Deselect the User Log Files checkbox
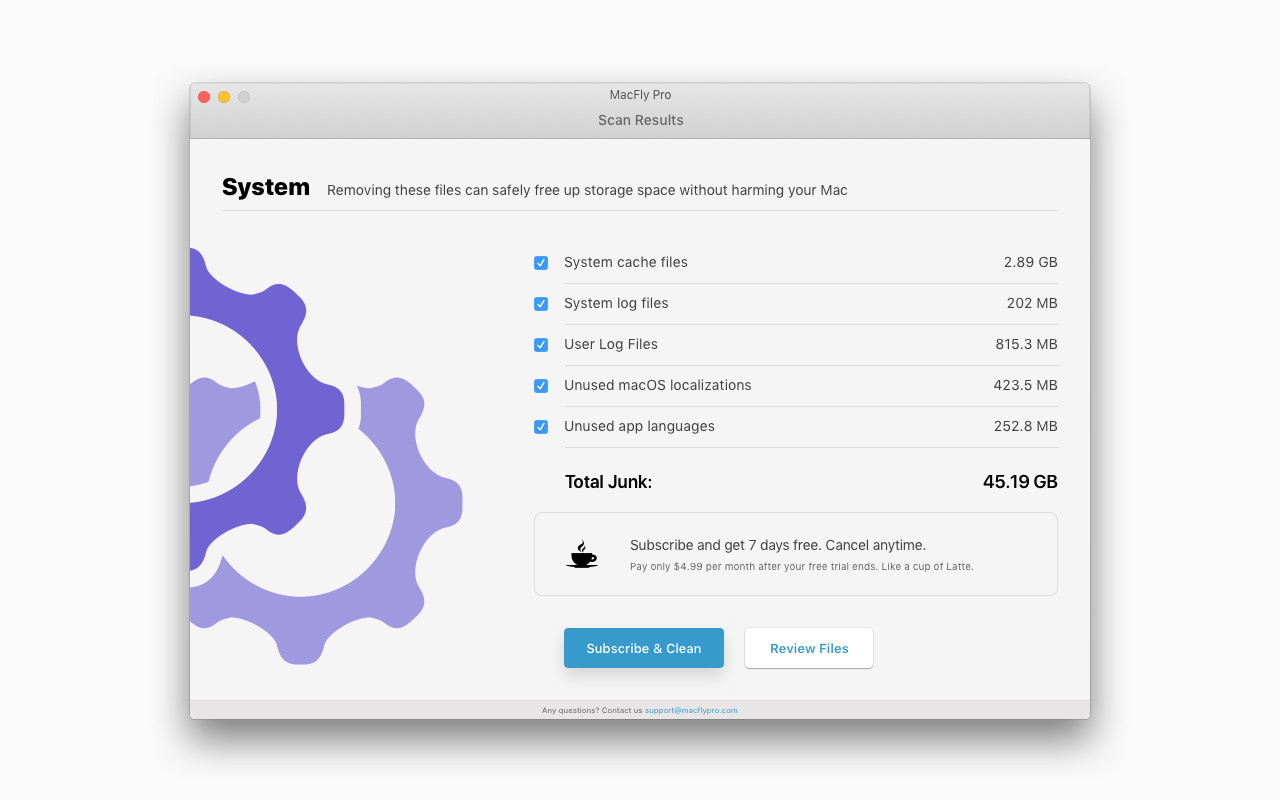 click(x=541, y=345)
